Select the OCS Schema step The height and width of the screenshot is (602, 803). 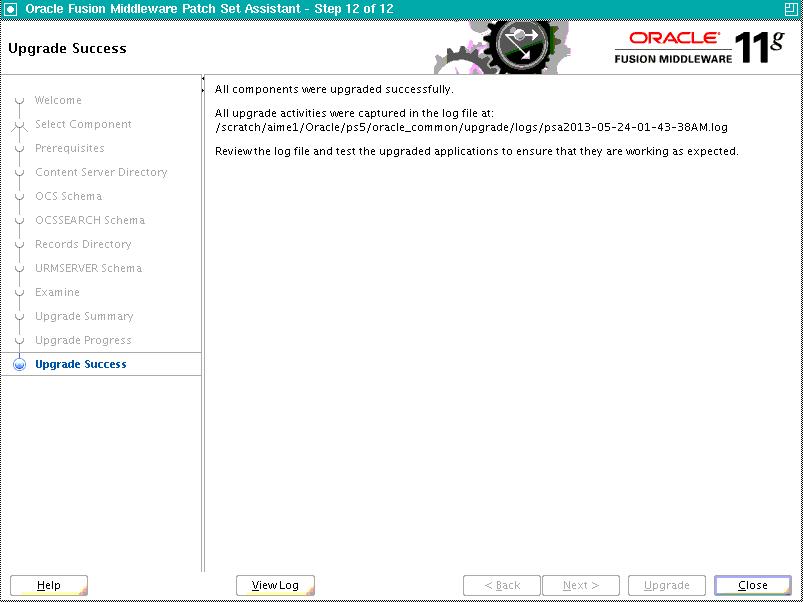click(69, 197)
